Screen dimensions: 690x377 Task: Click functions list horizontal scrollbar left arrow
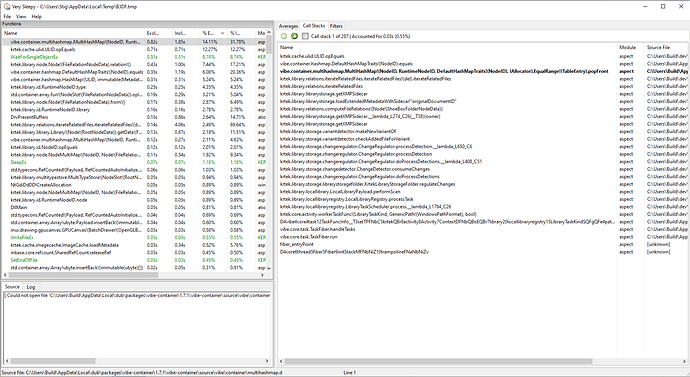point(5,275)
